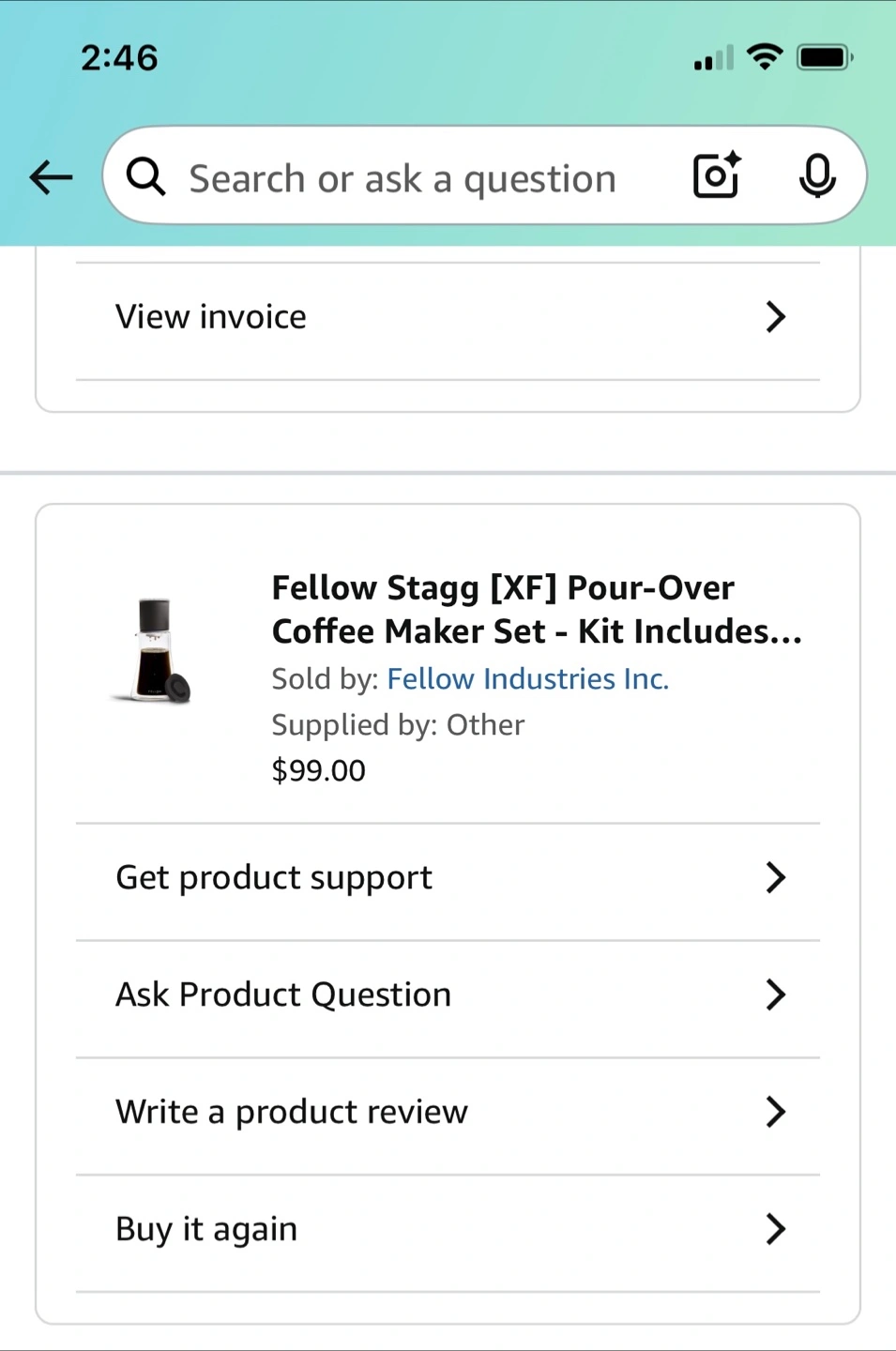Tap the magnifying glass search icon
Image resolution: width=896 pixels, height=1351 pixels.
(145, 176)
